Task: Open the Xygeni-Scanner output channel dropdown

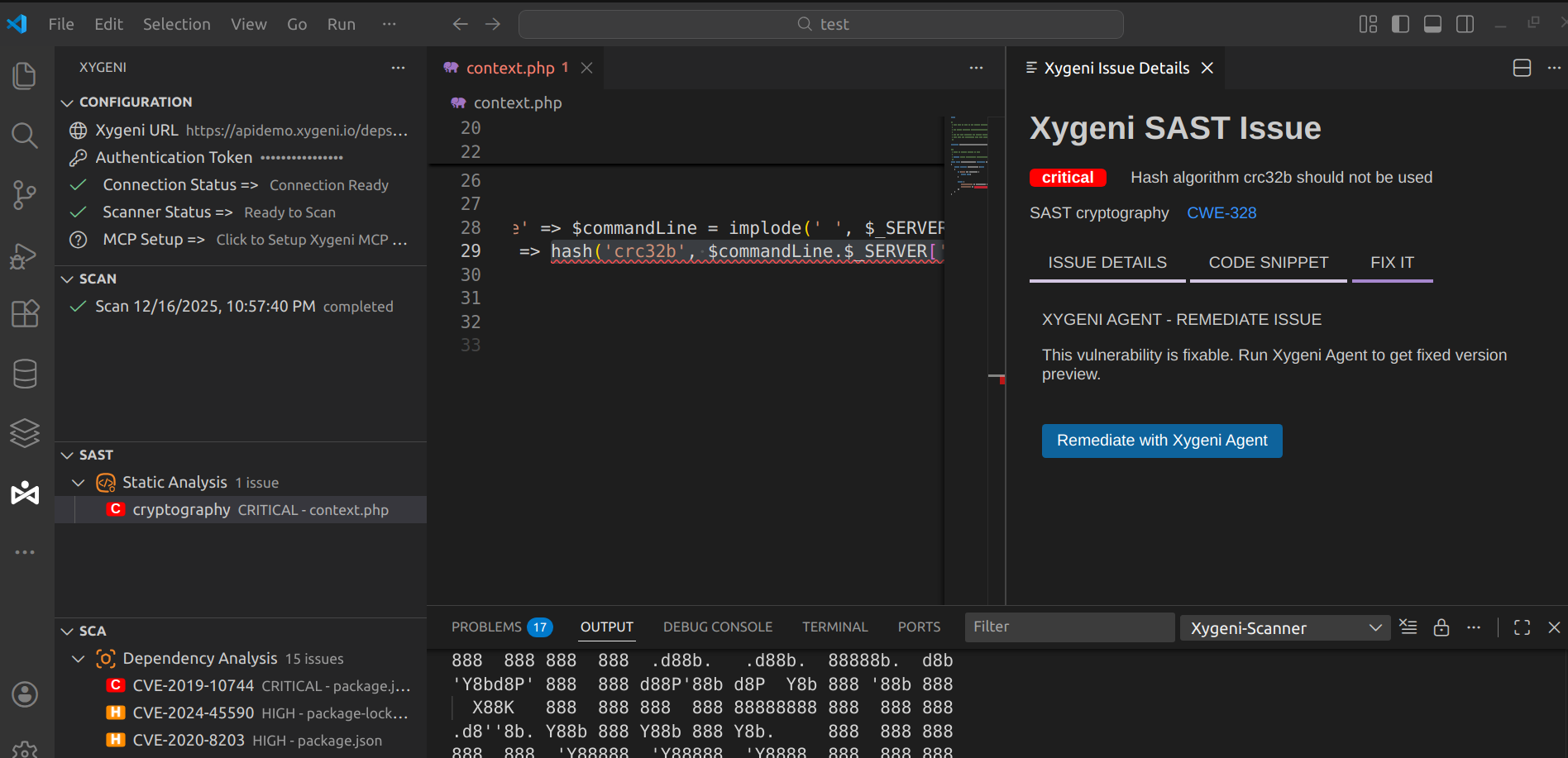Action: [x=1285, y=628]
